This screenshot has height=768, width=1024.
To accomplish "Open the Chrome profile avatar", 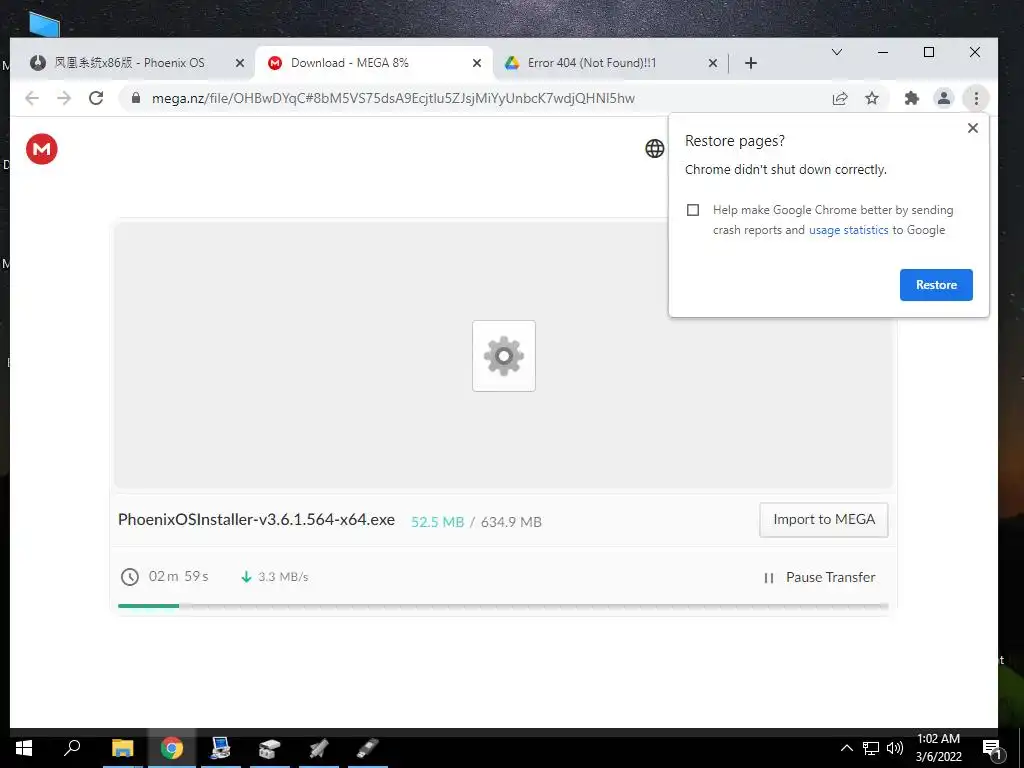I will click(x=944, y=98).
